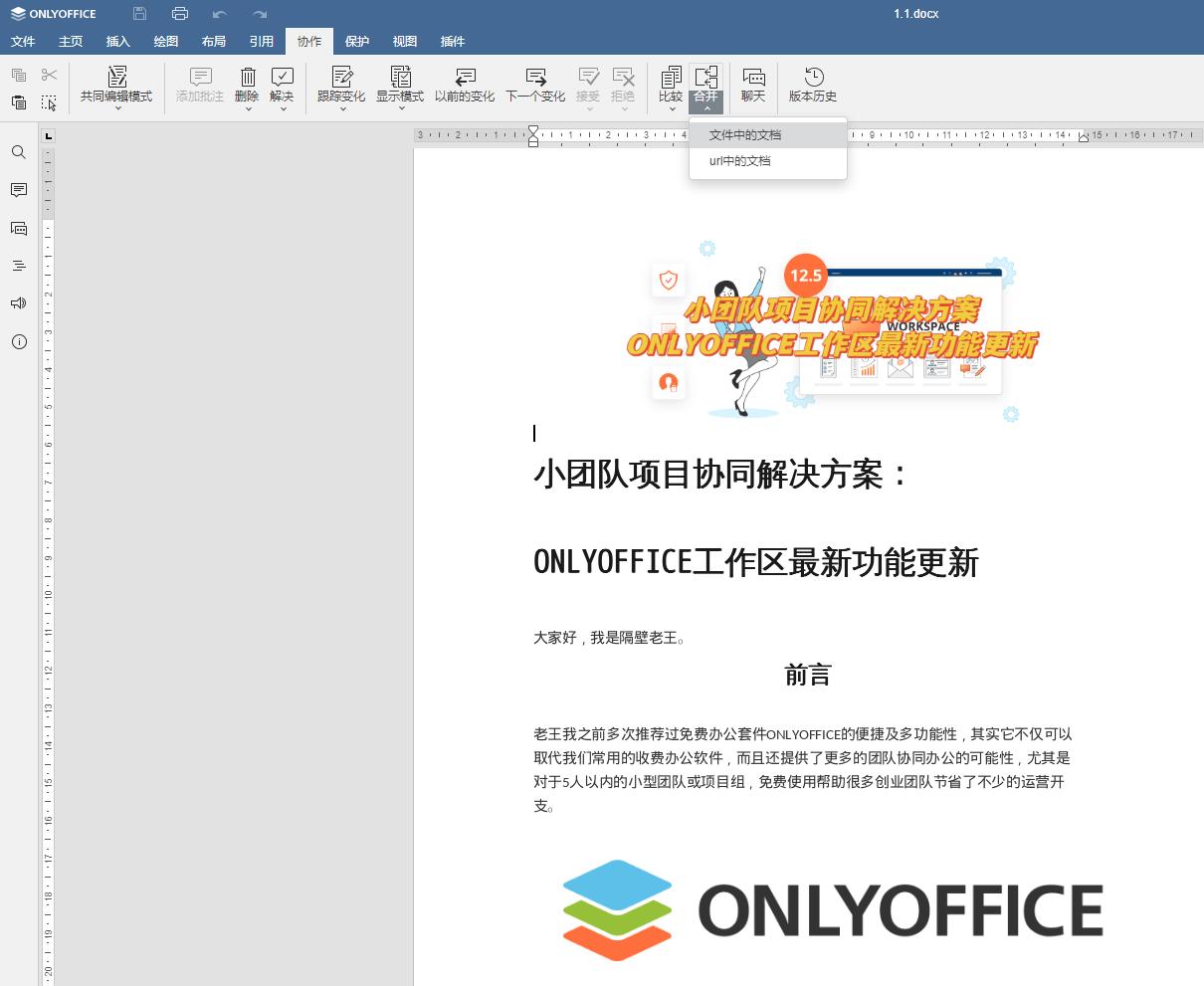Enable 跟踪变化 track changes
Viewport: 1204px width, 986px height.
pyautogui.click(x=343, y=85)
